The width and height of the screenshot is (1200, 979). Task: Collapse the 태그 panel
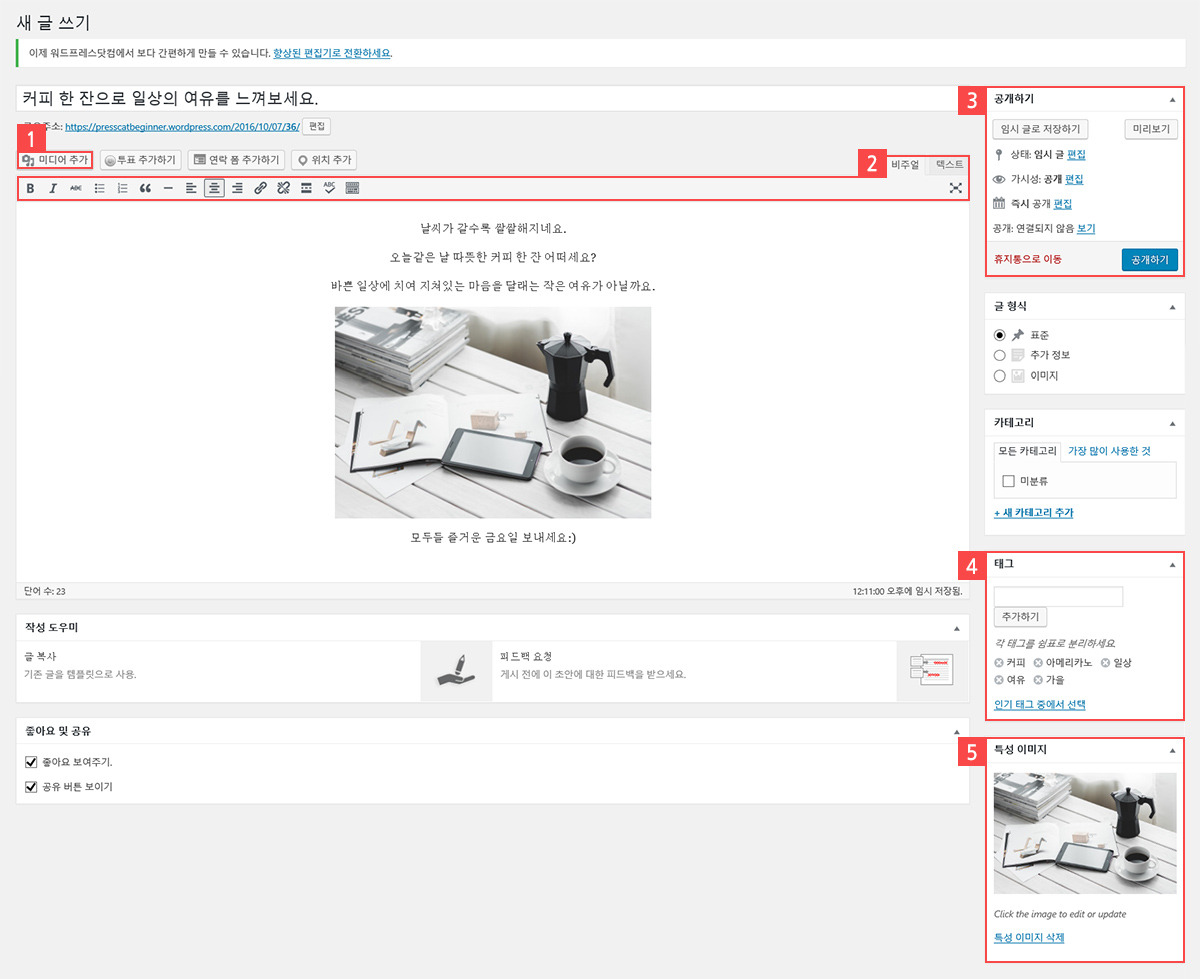1172,565
